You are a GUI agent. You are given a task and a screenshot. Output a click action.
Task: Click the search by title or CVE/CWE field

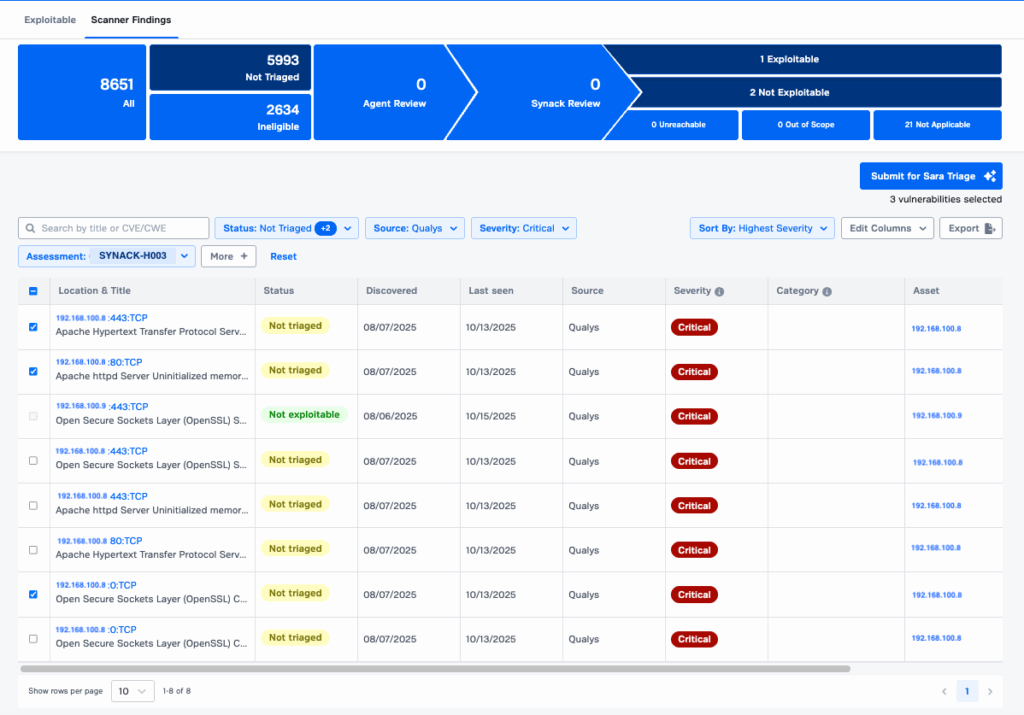click(x=122, y=228)
